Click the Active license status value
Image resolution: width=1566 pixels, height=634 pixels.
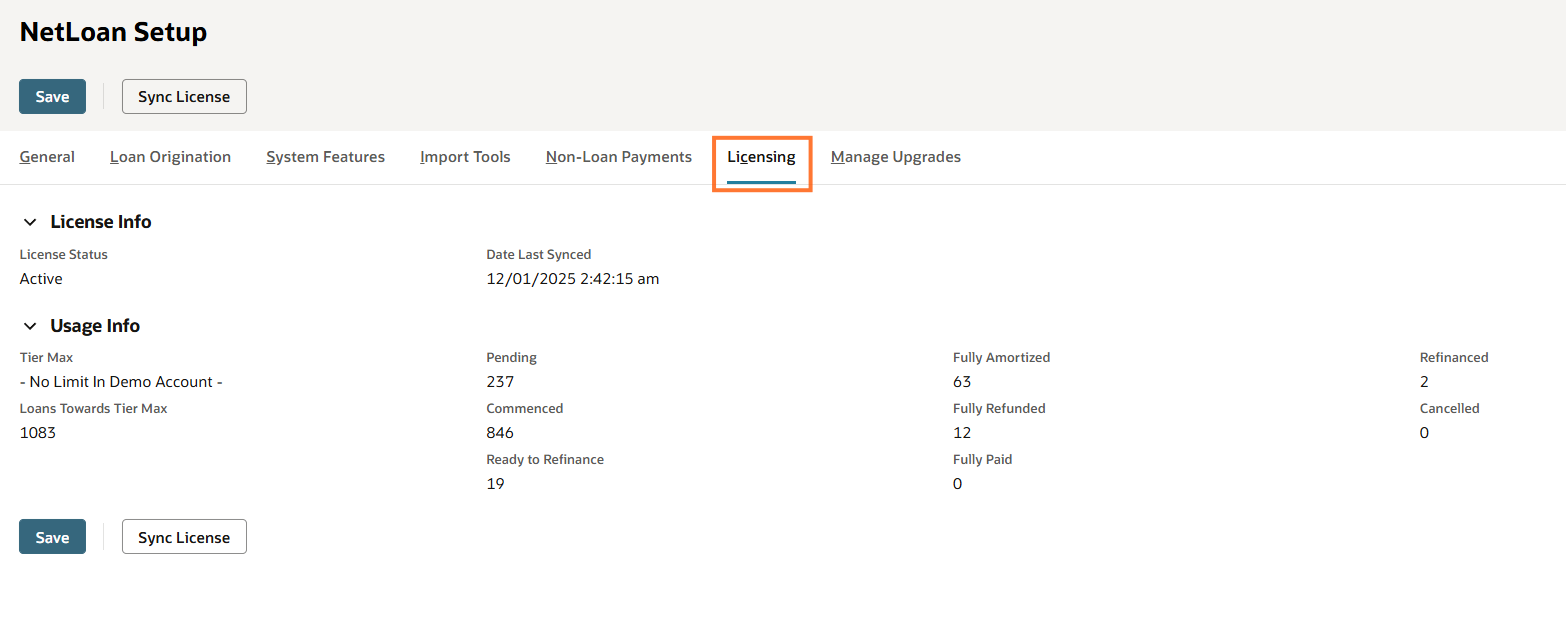pos(41,279)
